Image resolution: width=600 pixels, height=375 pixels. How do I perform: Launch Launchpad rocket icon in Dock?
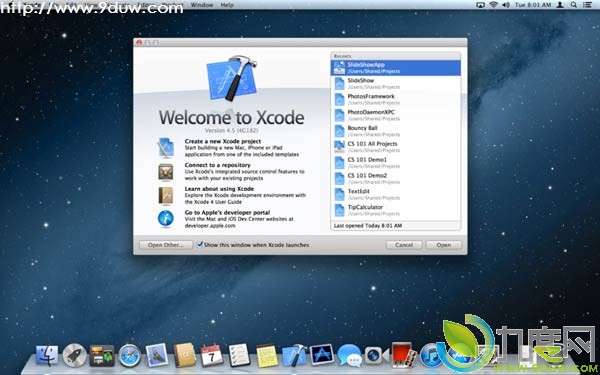[75, 355]
